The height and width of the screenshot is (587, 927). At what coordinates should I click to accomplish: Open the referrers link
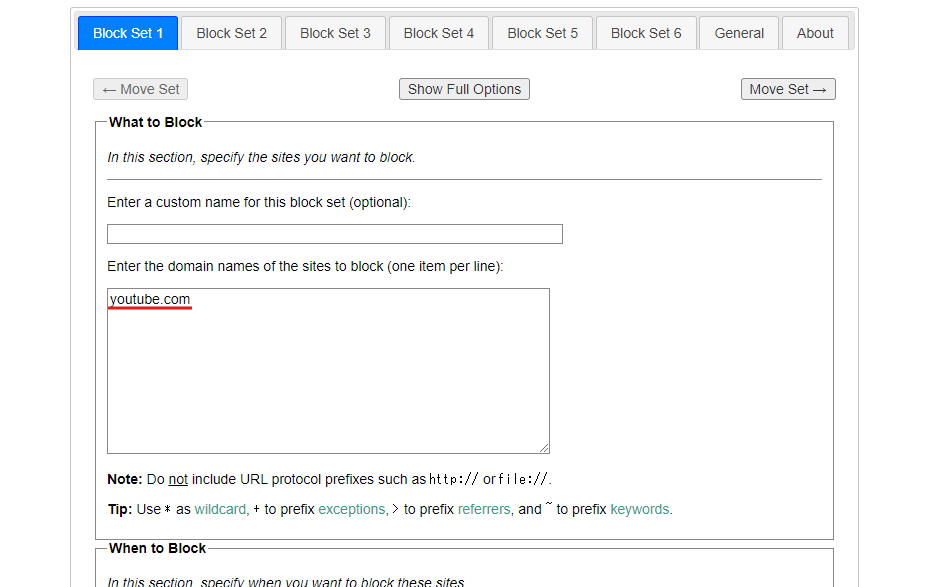(x=484, y=509)
